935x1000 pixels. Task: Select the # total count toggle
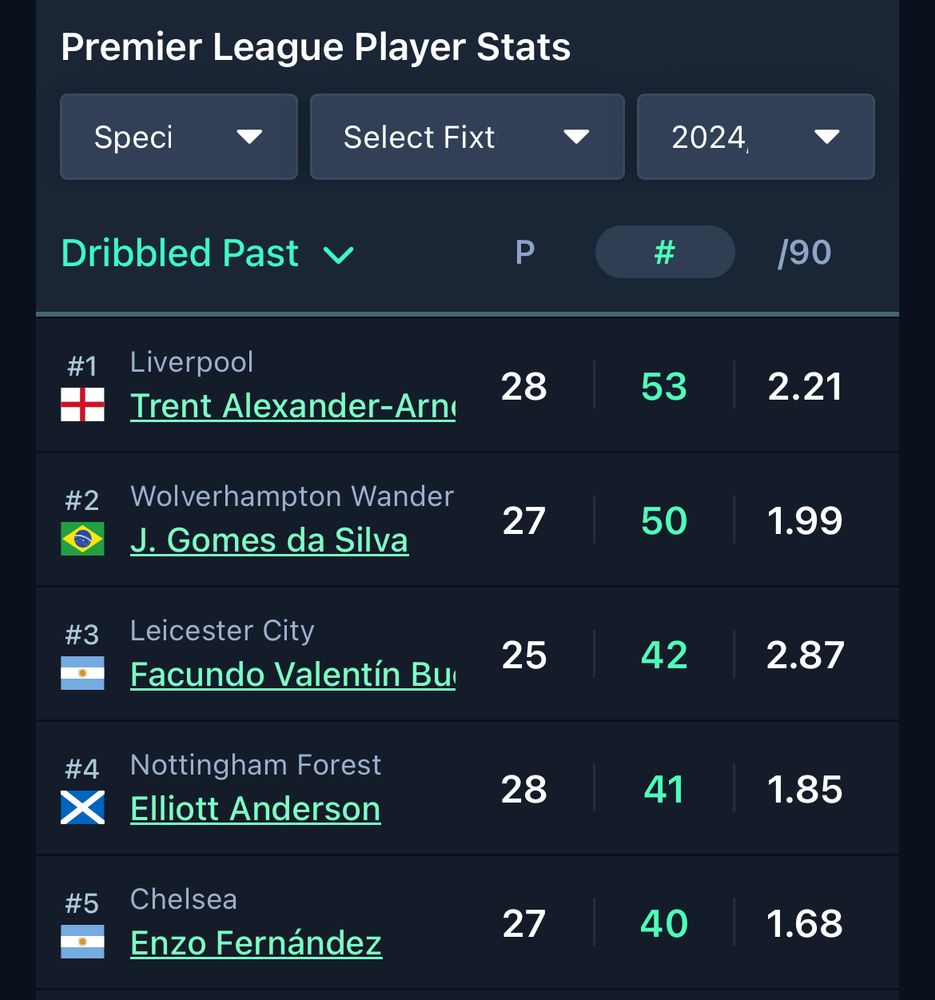point(664,252)
